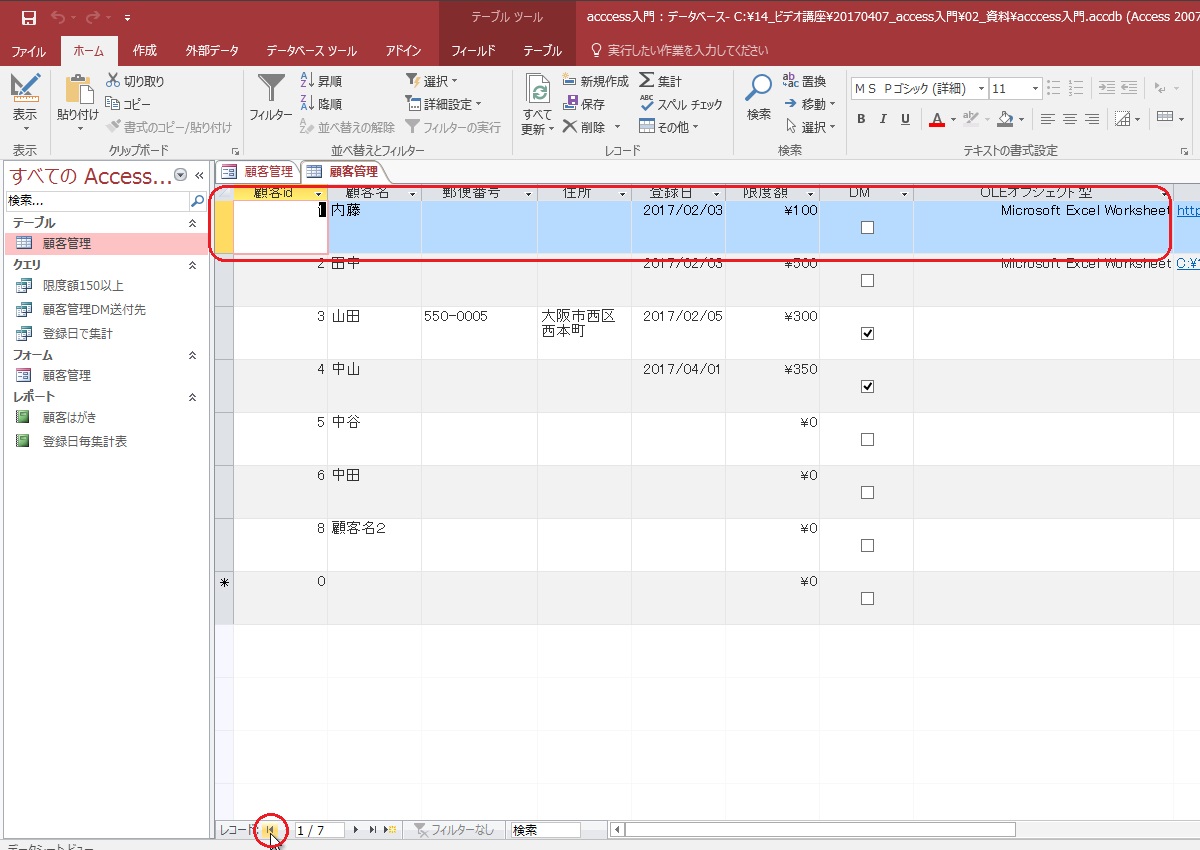Image resolution: width=1200 pixels, height=850 pixels.
Task: Switch to first 顧客管理 form document tab
Action: [258, 171]
